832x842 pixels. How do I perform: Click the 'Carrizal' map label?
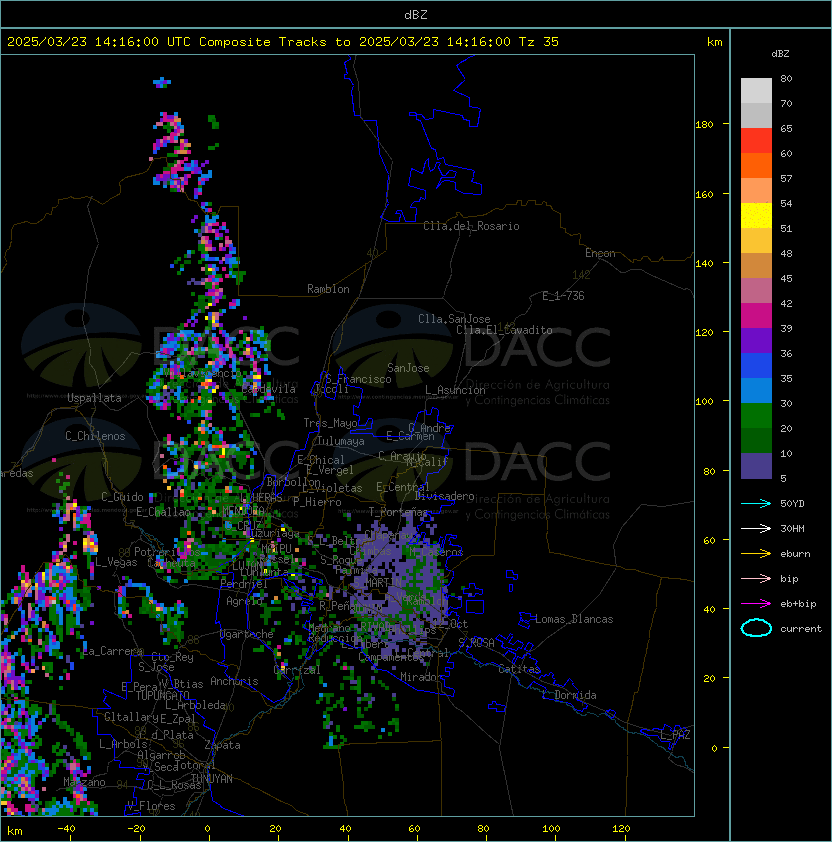[x=297, y=670]
